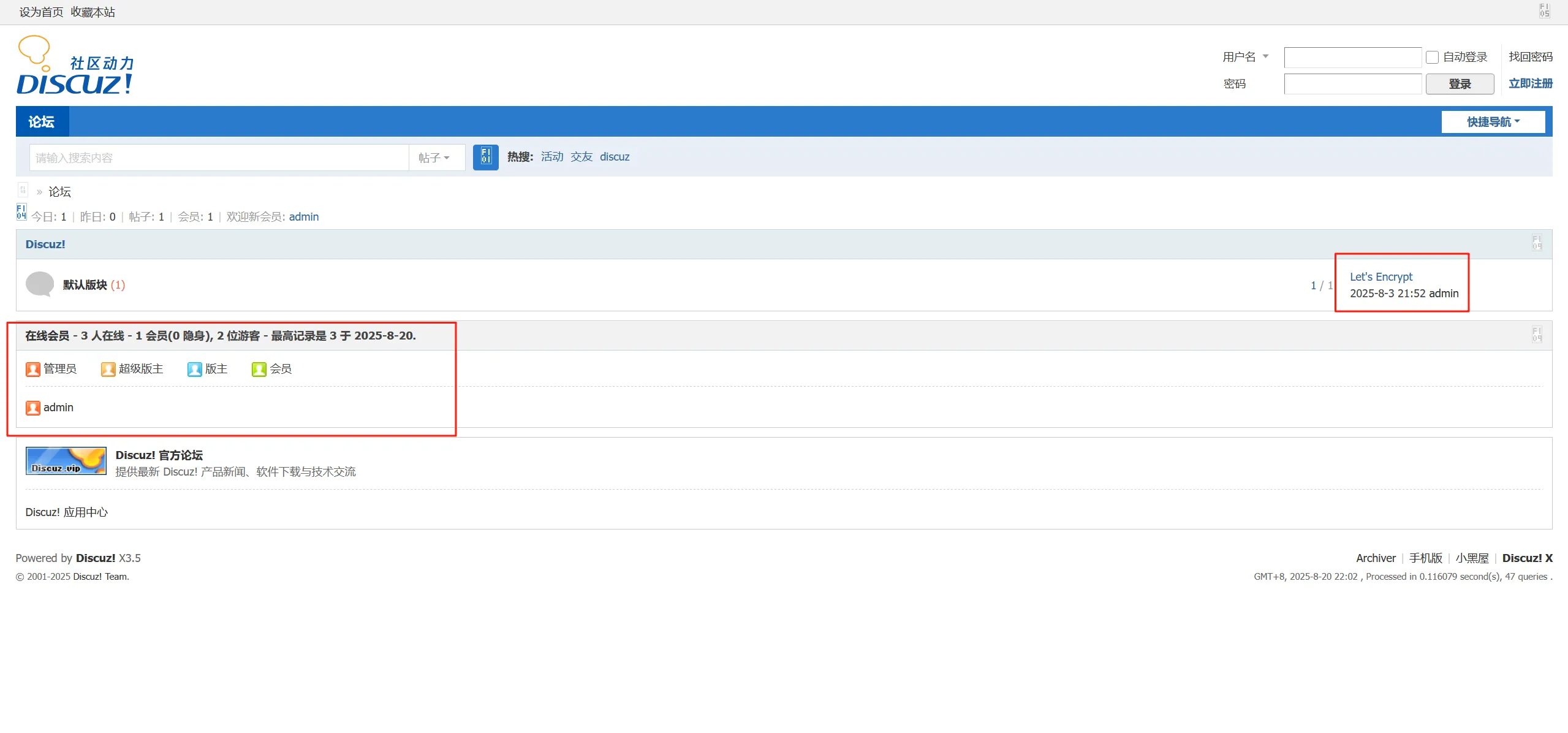Click the 默认版块 forum bubble icon
Image resolution: width=1568 pixels, height=733 pixels.
pos(40,284)
